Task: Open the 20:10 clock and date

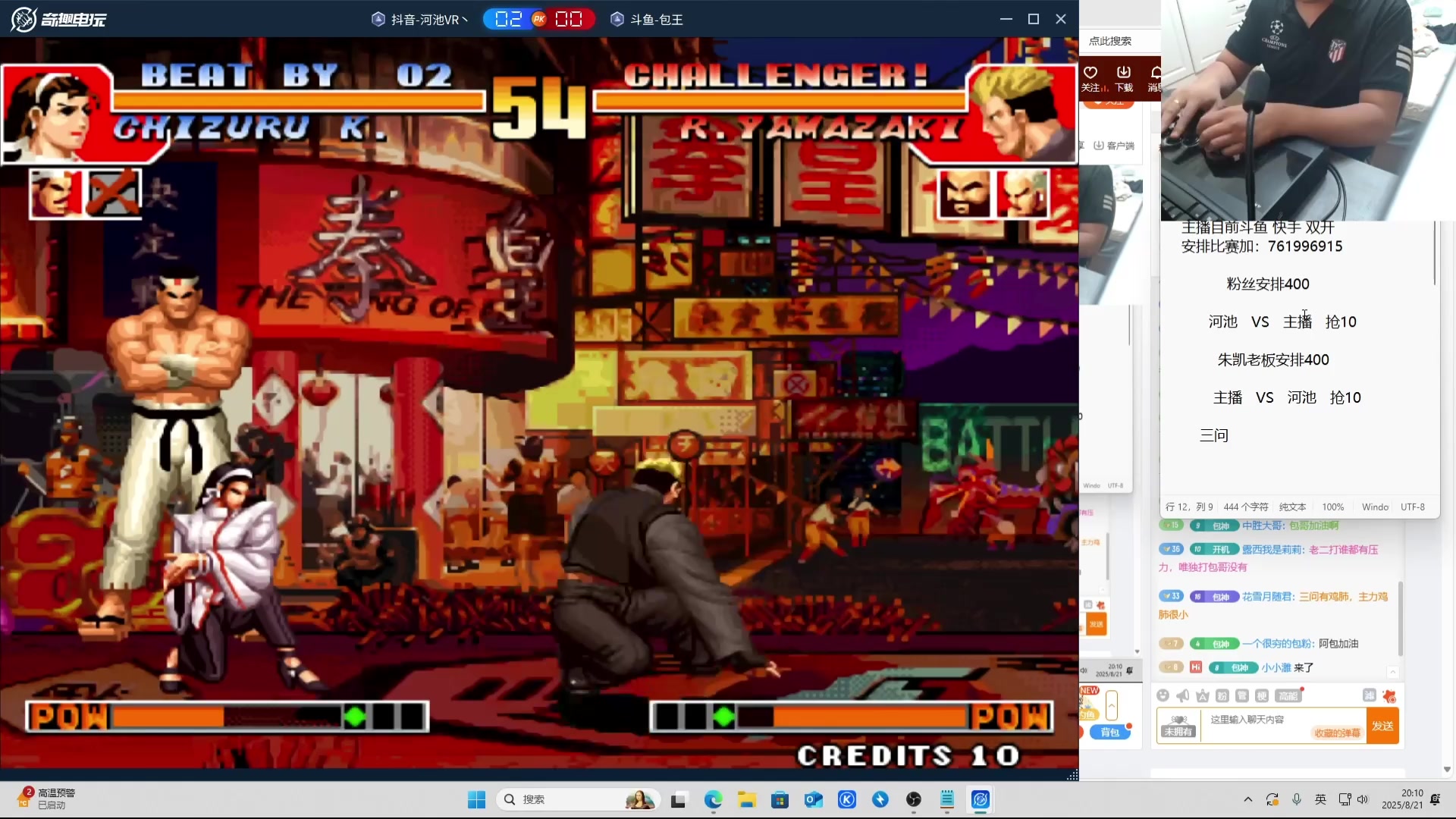Action: pyautogui.click(x=1402, y=799)
